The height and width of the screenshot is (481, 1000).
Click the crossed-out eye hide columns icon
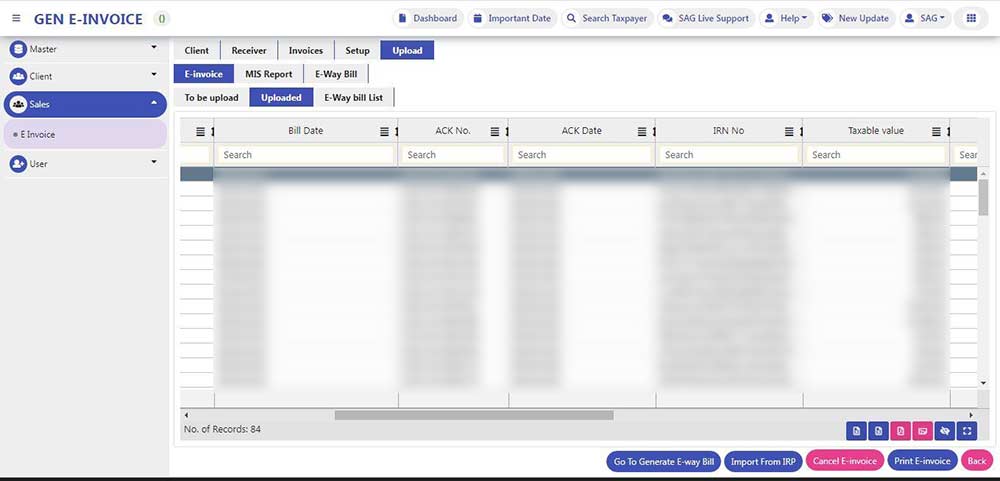coord(944,430)
